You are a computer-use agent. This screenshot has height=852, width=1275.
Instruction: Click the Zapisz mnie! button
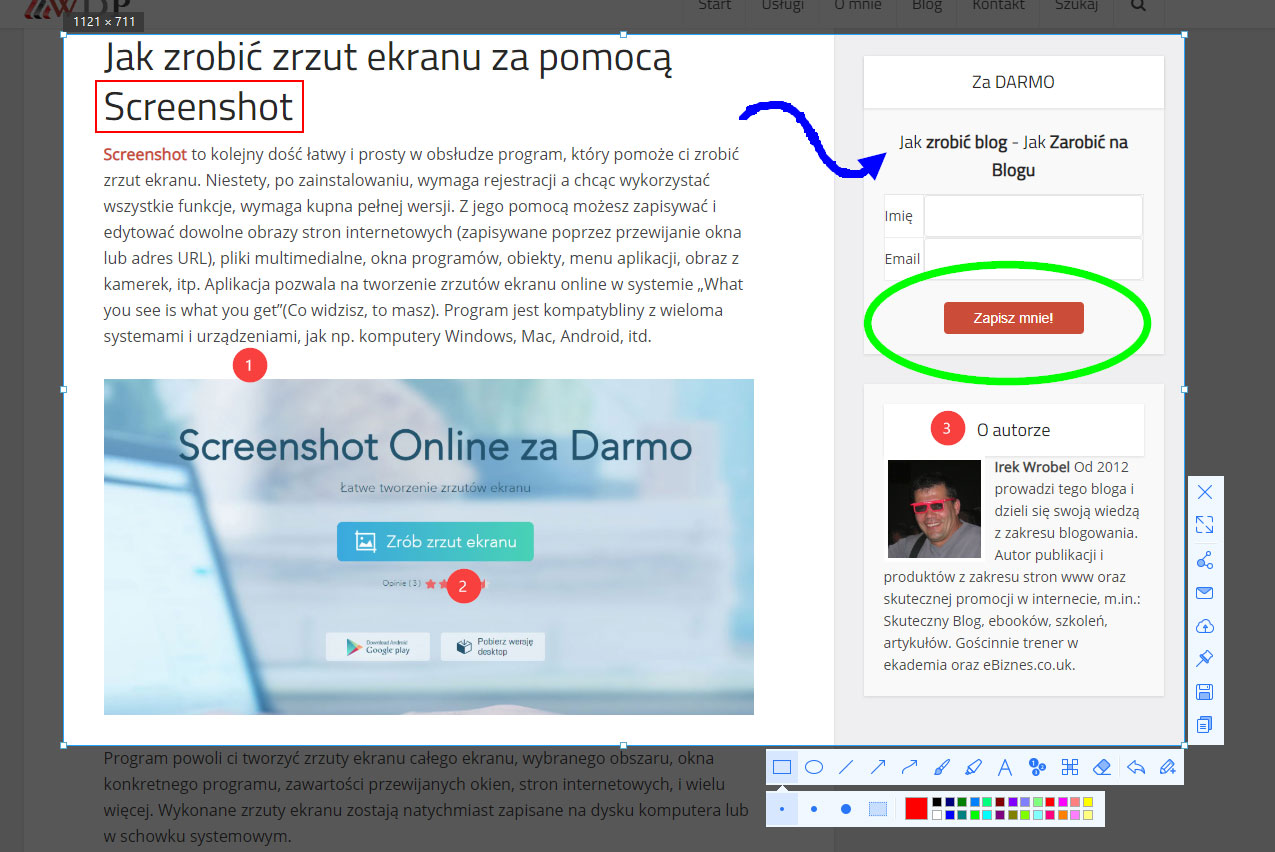pos(1013,318)
